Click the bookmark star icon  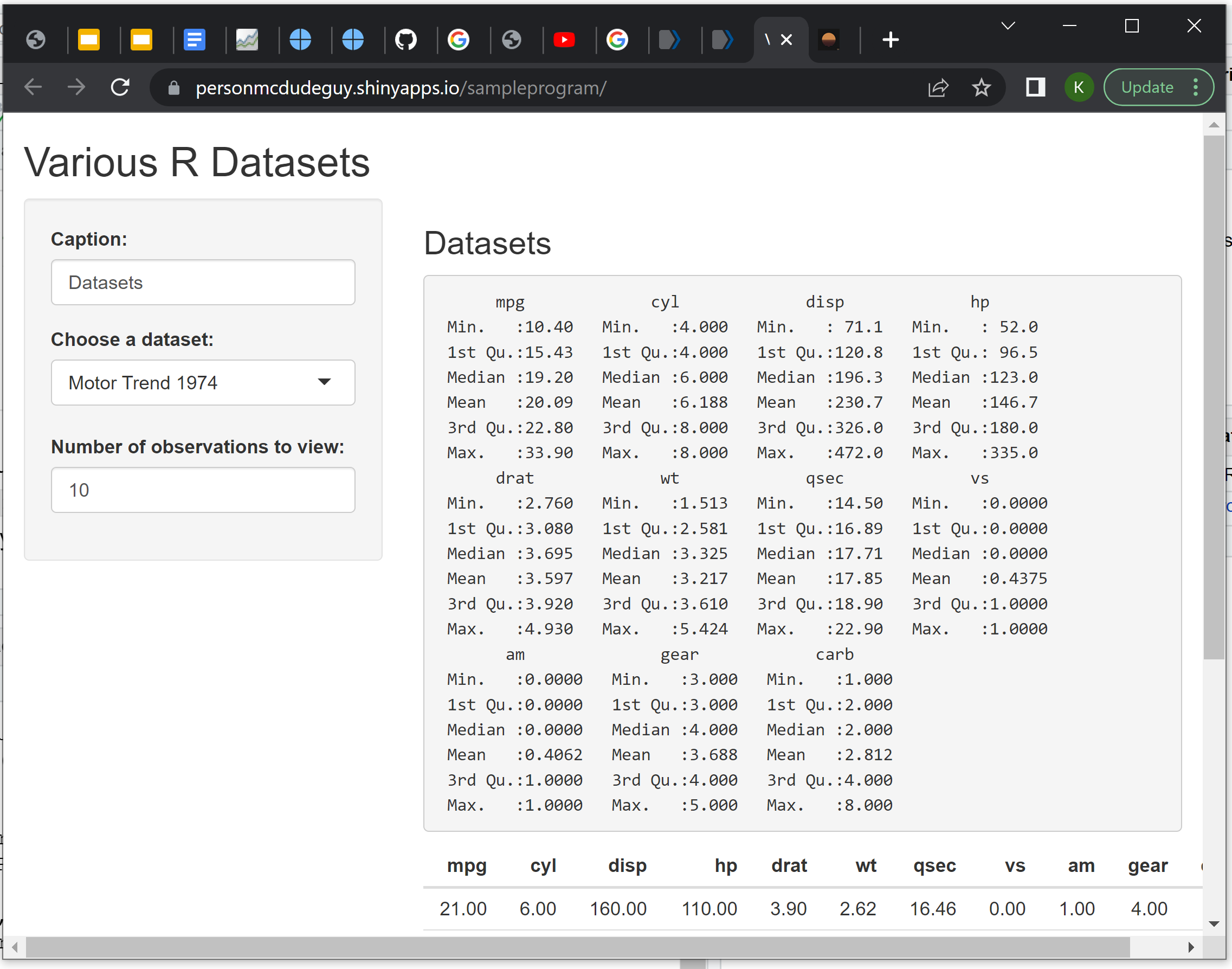pyautogui.click(x=981, y=87)
